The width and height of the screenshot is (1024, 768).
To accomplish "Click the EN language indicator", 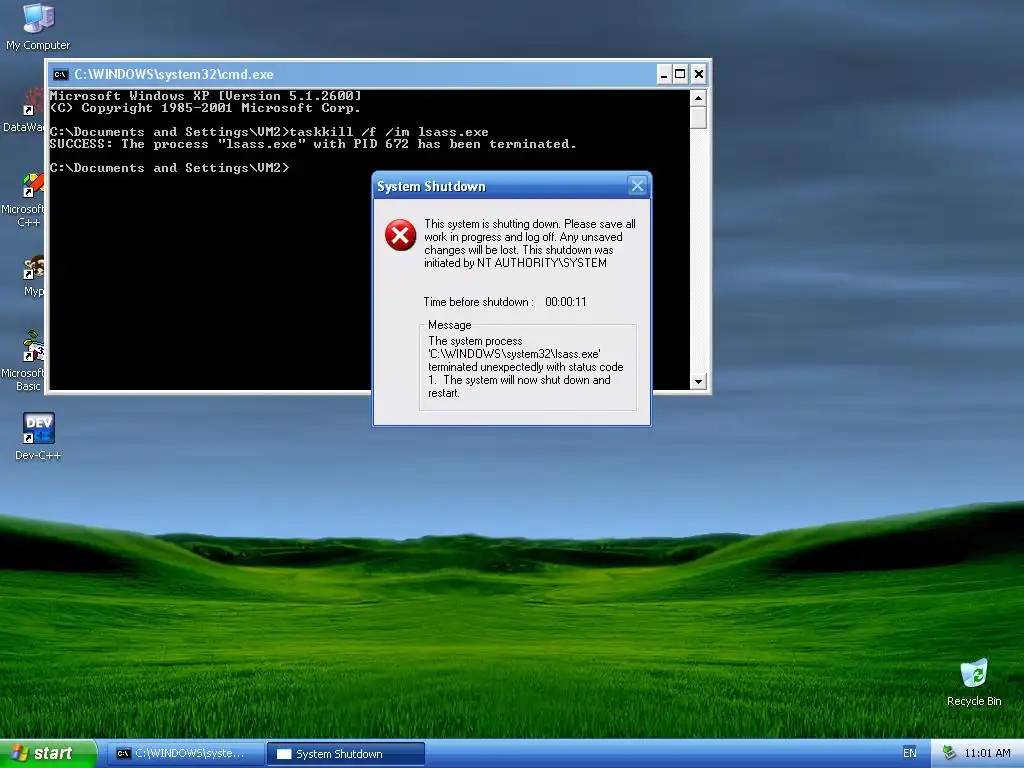I will 909,753.
